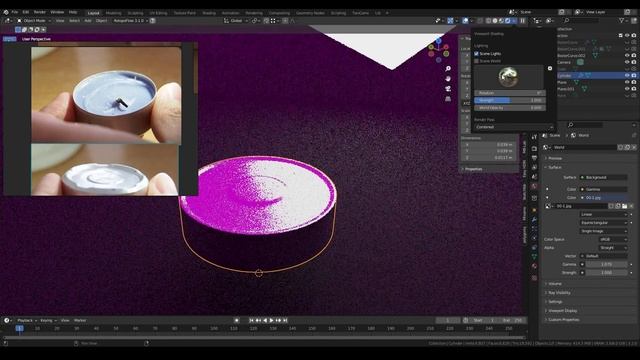The height and width of the screenshot is (360, 640).
Task: Jump to the timeline start frame
Action: coord(251,320)
